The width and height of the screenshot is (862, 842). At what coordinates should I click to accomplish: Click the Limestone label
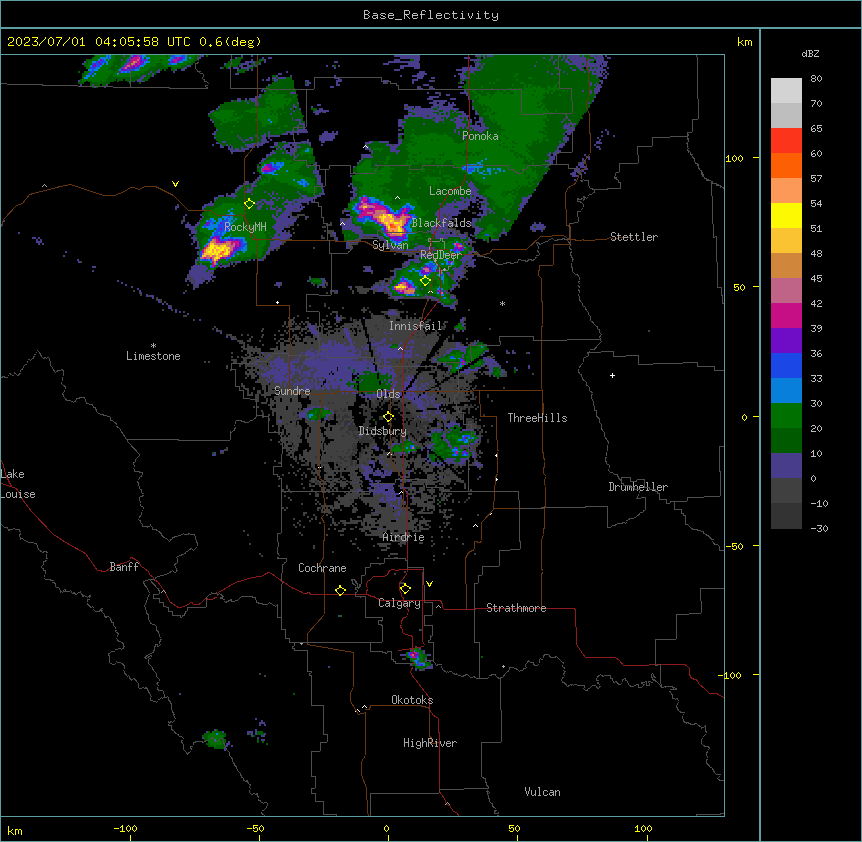pyautogui.click(x=153, y=356)
